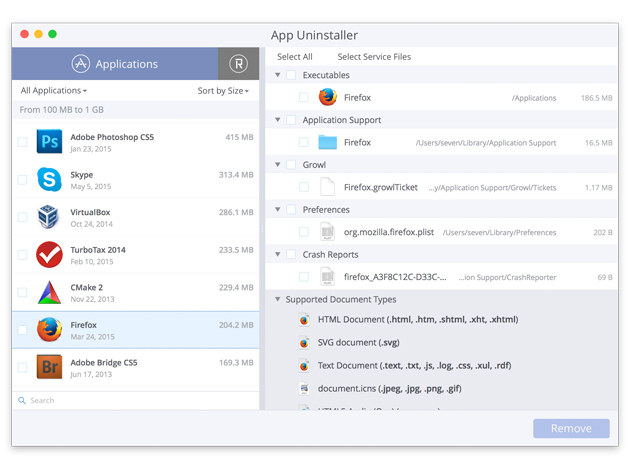Check the Firefox.growlTicket checkbox
Image resolution: width=630 pixels, height=473 pixels.
(304, 187)
